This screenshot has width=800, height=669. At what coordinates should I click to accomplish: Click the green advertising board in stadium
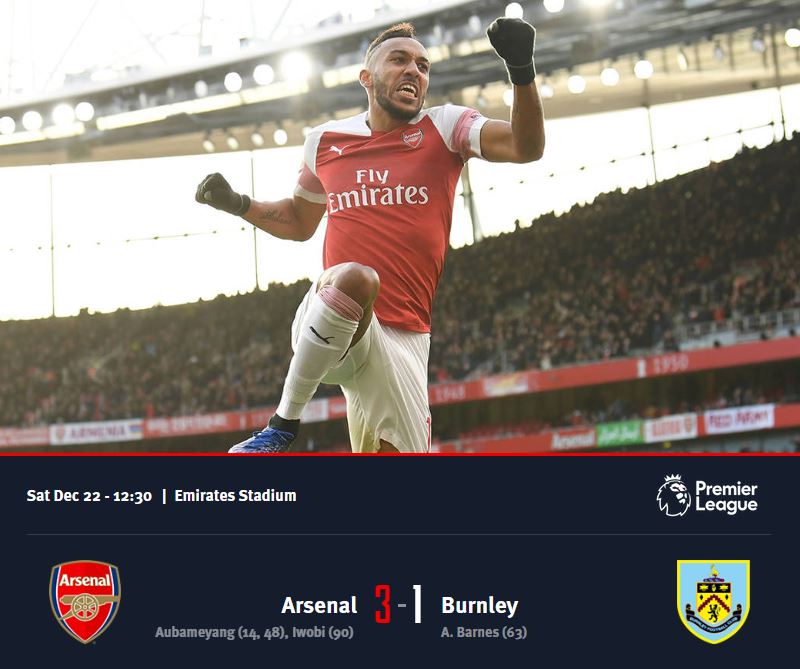pos(619,433)
